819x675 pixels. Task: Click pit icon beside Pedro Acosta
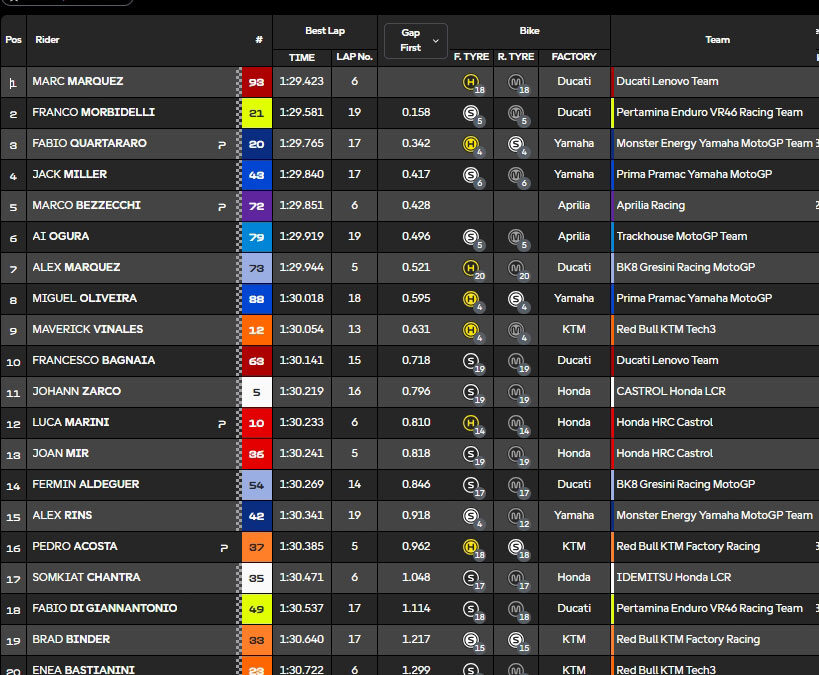[x=224, y=548]
